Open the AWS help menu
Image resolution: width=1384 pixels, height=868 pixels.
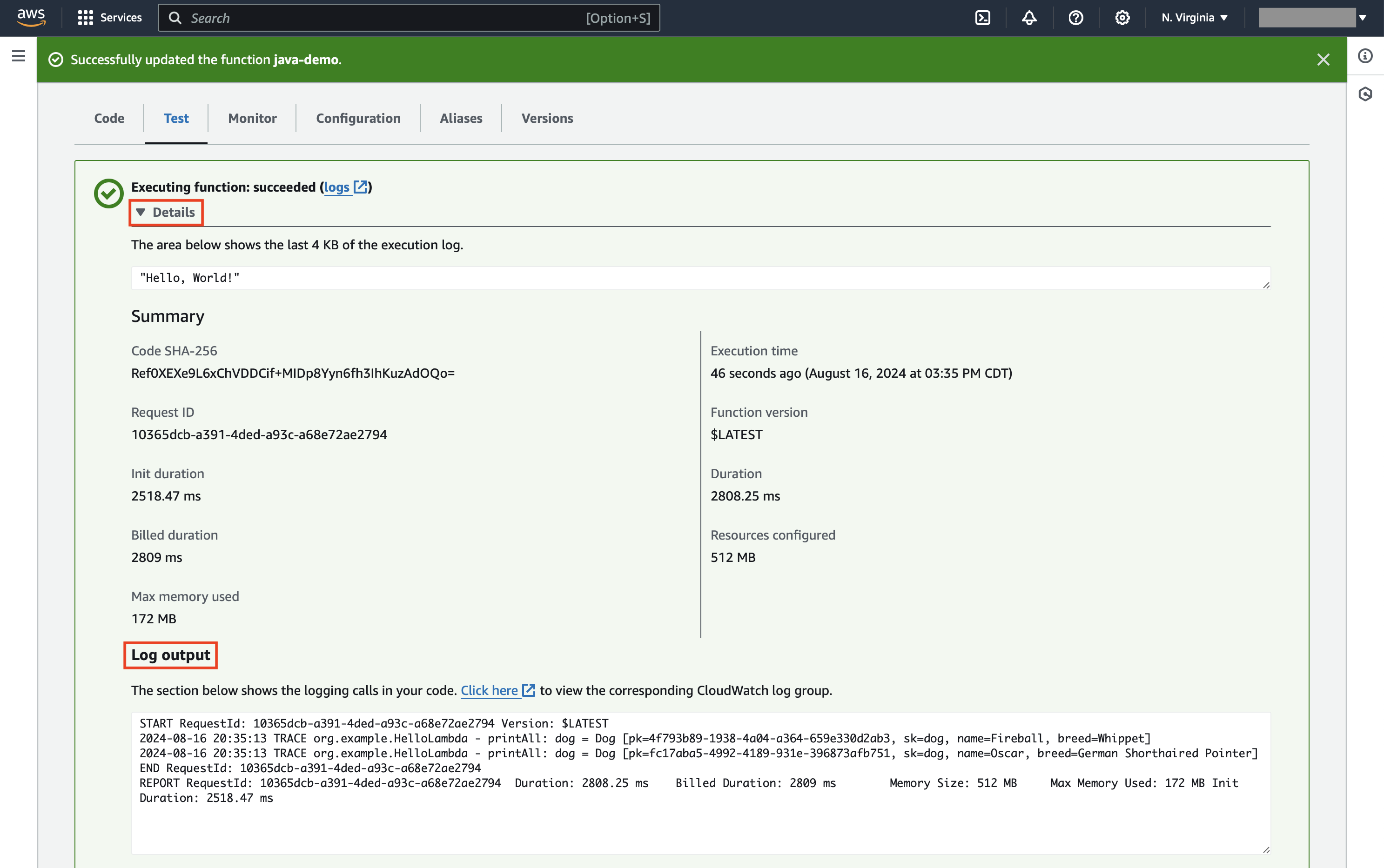coord(1075,18)
